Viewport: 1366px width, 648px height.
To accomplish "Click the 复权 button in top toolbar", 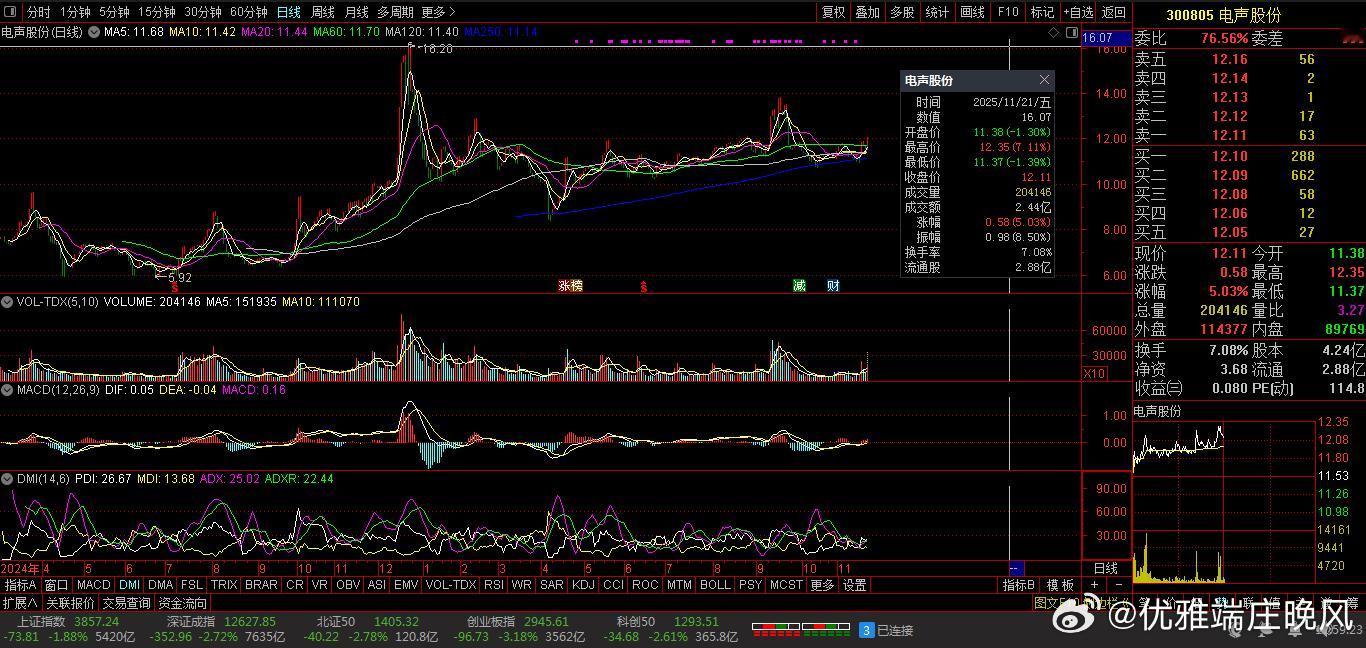I will click(x=833, y=12).
